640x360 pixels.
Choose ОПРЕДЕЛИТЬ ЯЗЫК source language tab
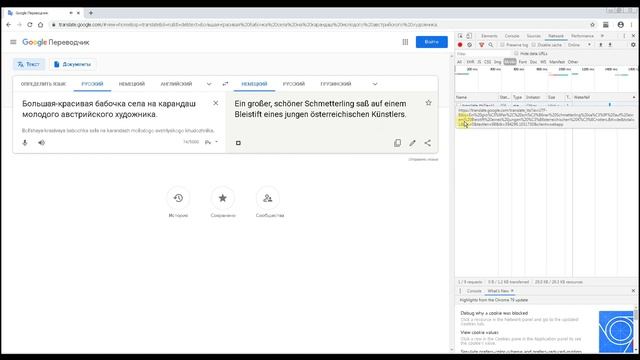pyautogui.click(x=43, y=84)
